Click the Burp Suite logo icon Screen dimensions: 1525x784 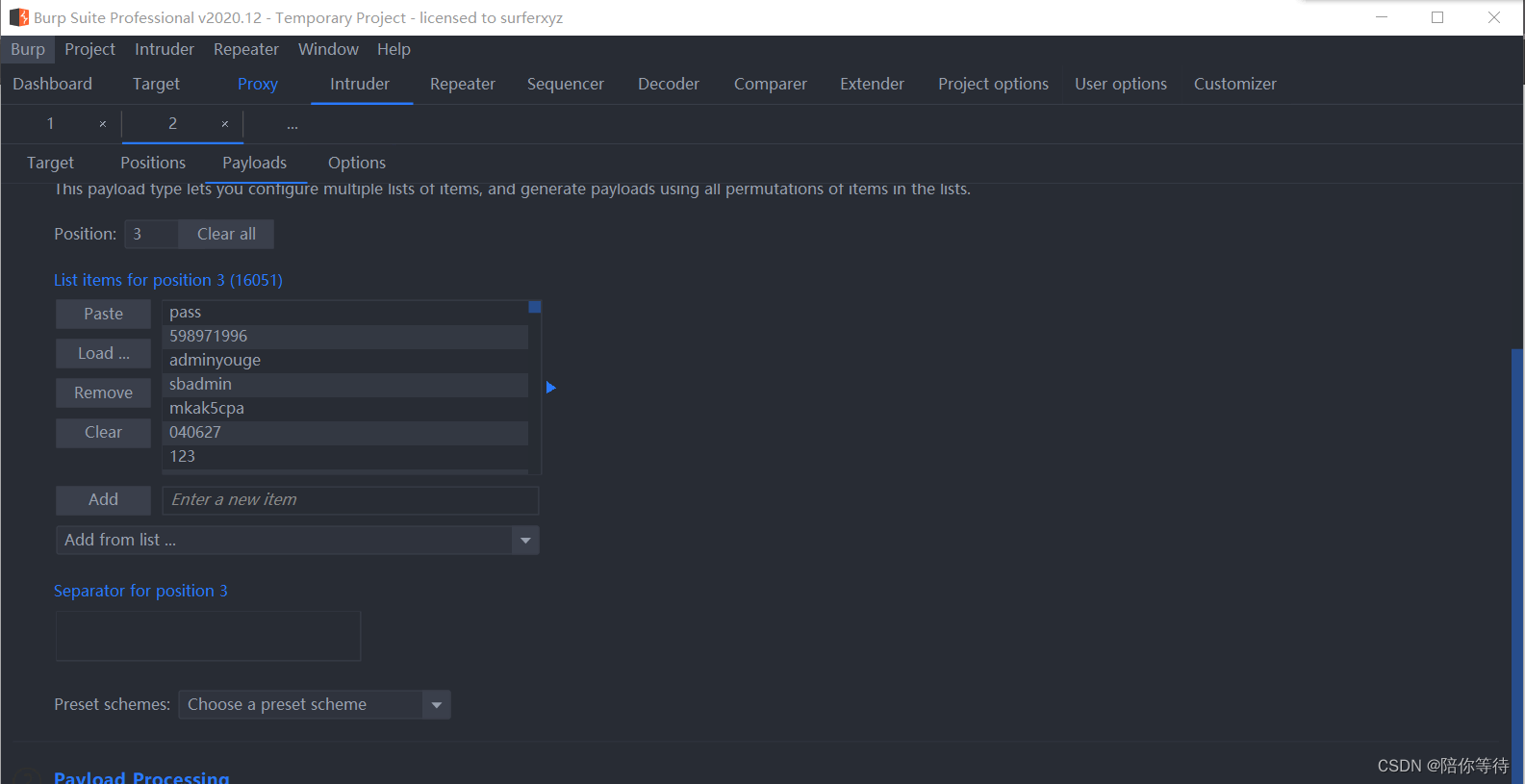18,17
